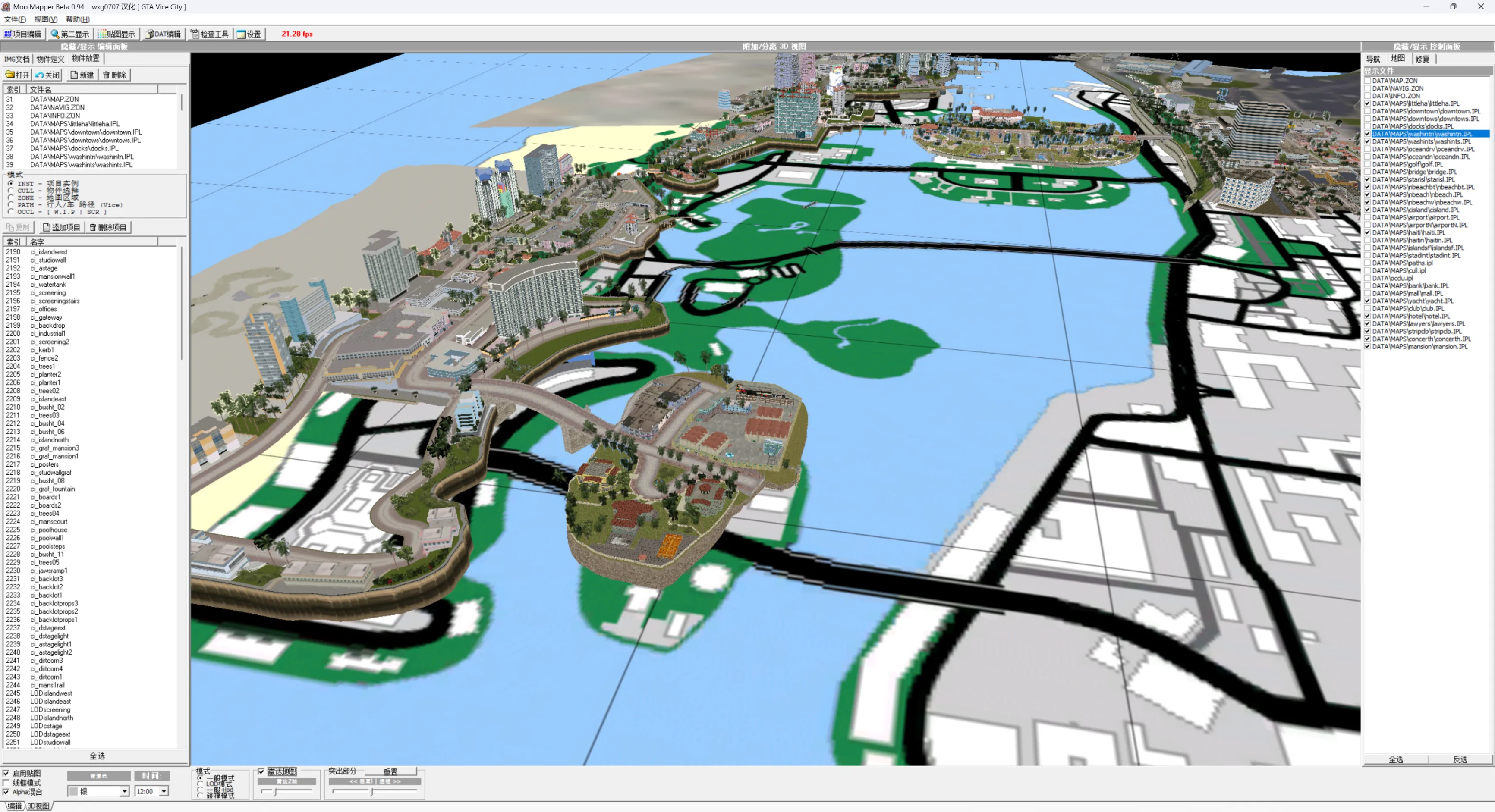1495x812 pixels.
Task: Click the 隐藏/显示 编辑面板 header bar
Action: pyautogui.click(x=94, y=47)
